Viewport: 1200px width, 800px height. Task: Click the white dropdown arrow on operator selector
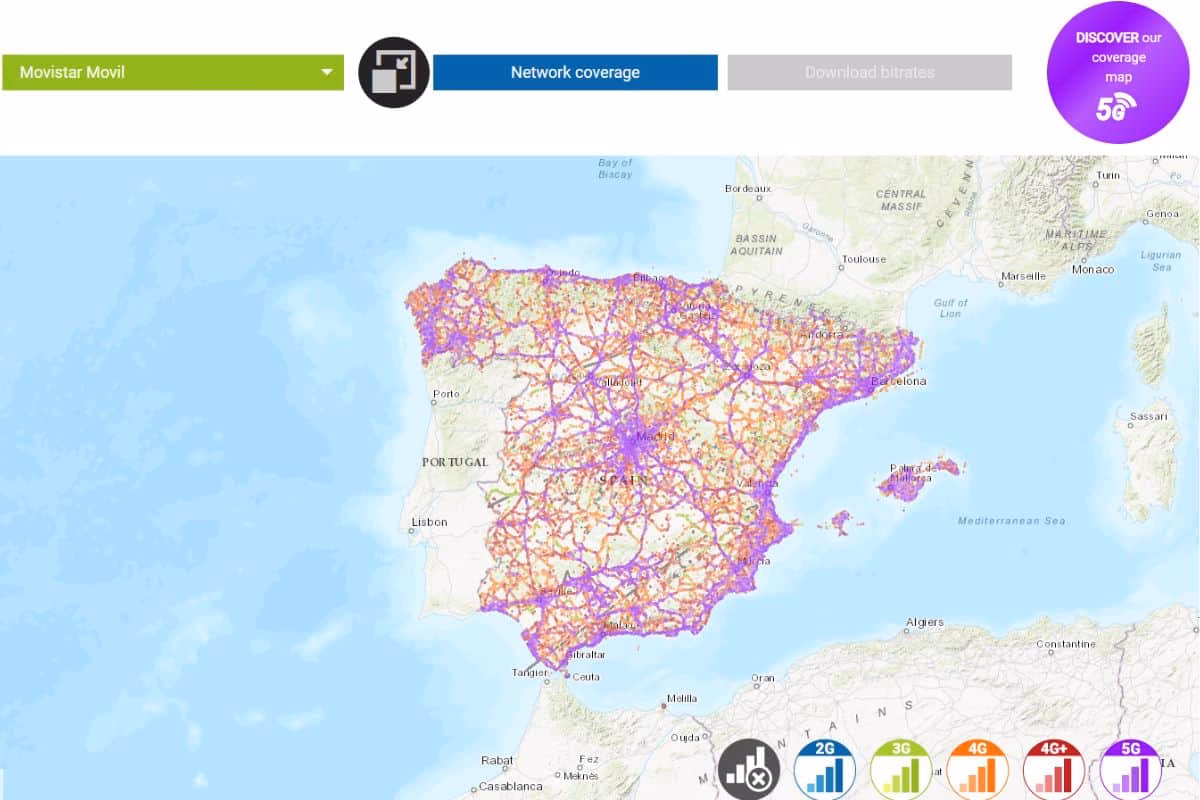pyautogui.click(x=326, y=72)
